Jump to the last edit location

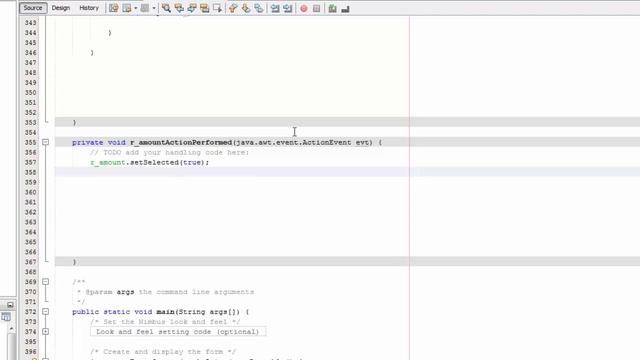click(x=113, y=8)
